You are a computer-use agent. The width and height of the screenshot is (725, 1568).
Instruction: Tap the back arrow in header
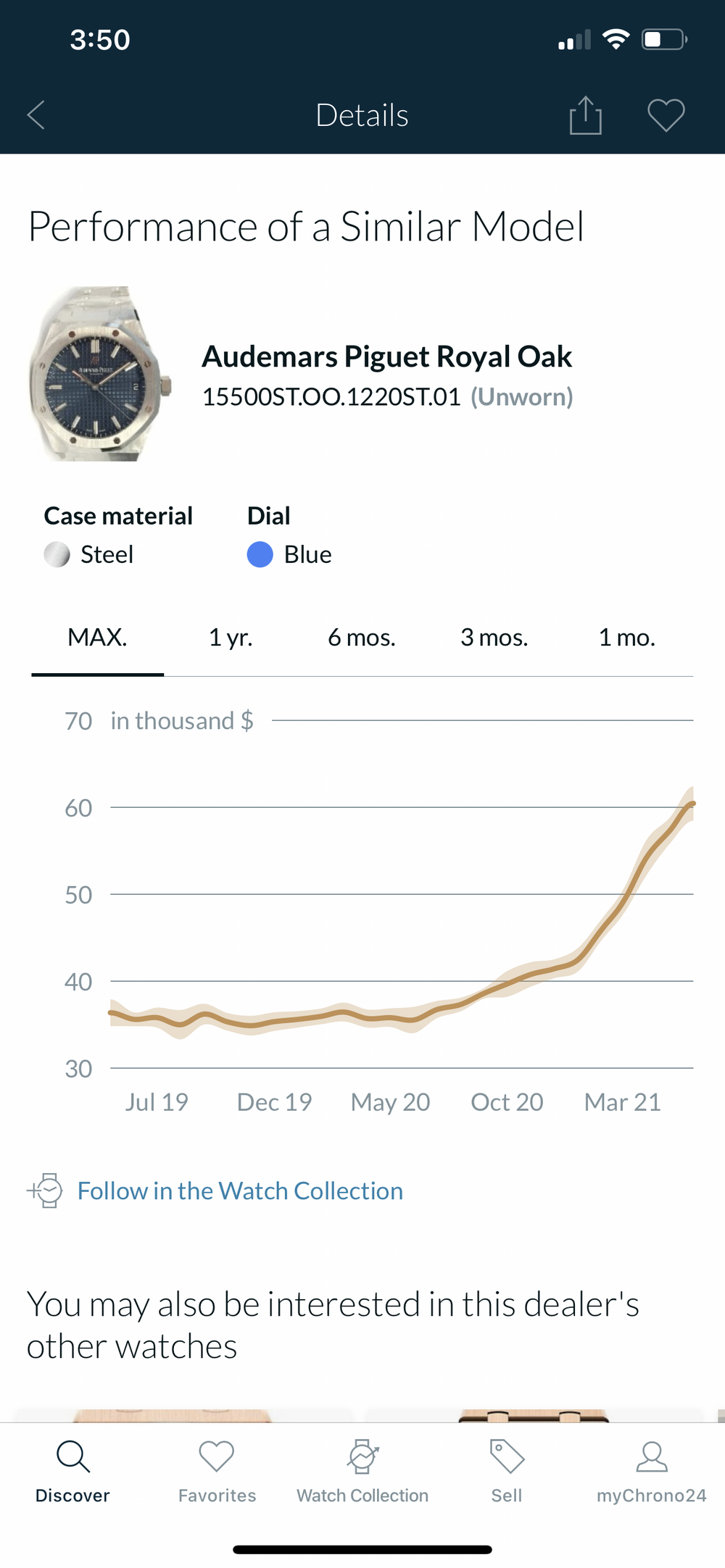point(36,115)
